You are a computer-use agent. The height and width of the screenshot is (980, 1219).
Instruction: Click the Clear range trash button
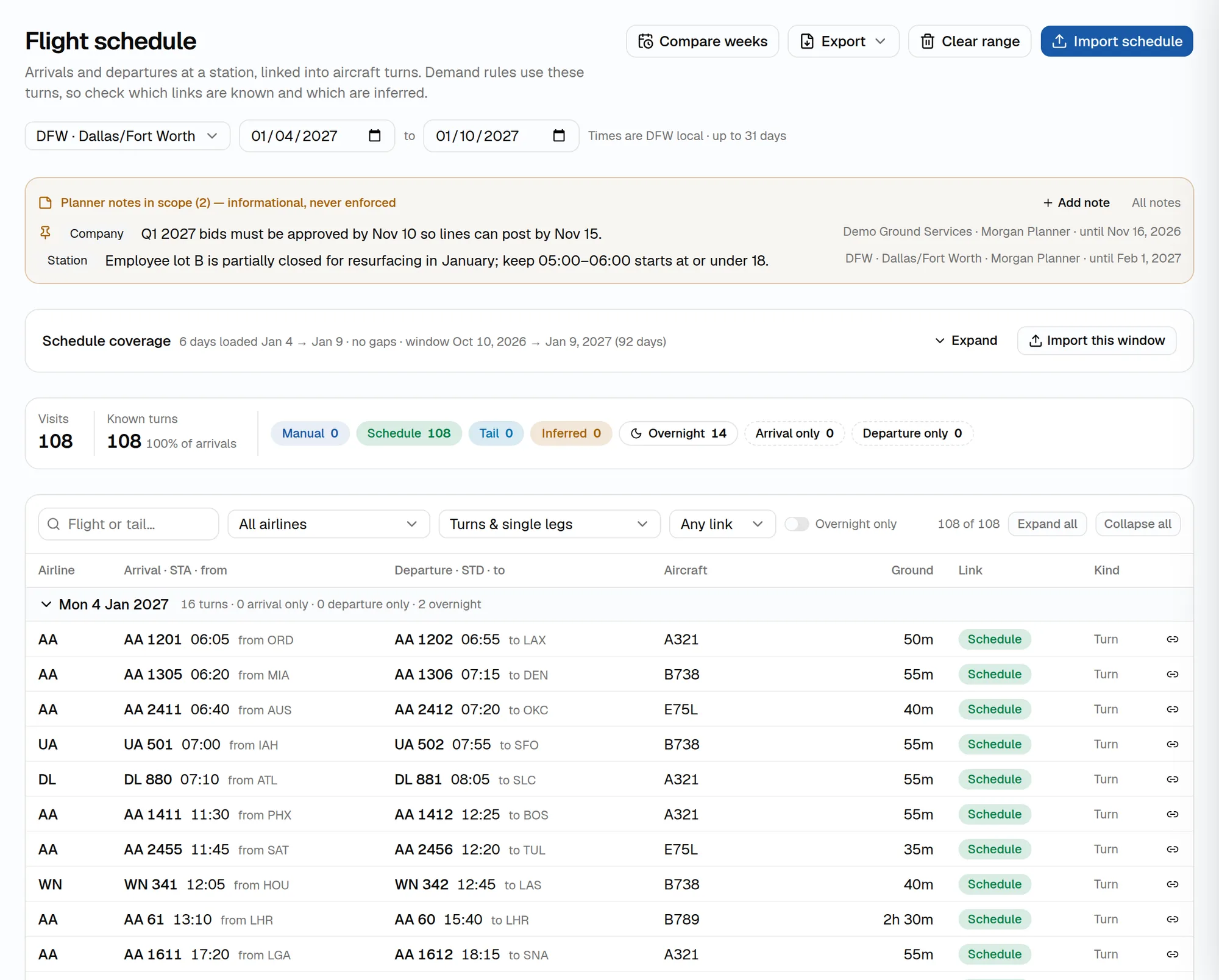969,41
